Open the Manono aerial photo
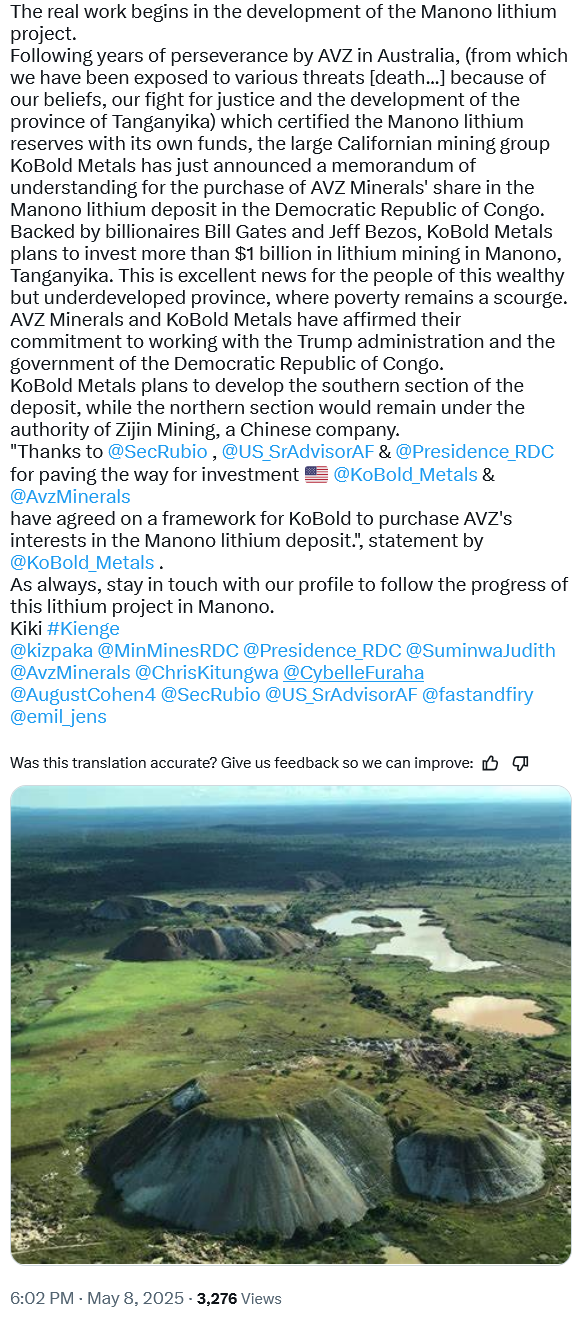This screenshot has height=1320, width=582. [291, 1025]
